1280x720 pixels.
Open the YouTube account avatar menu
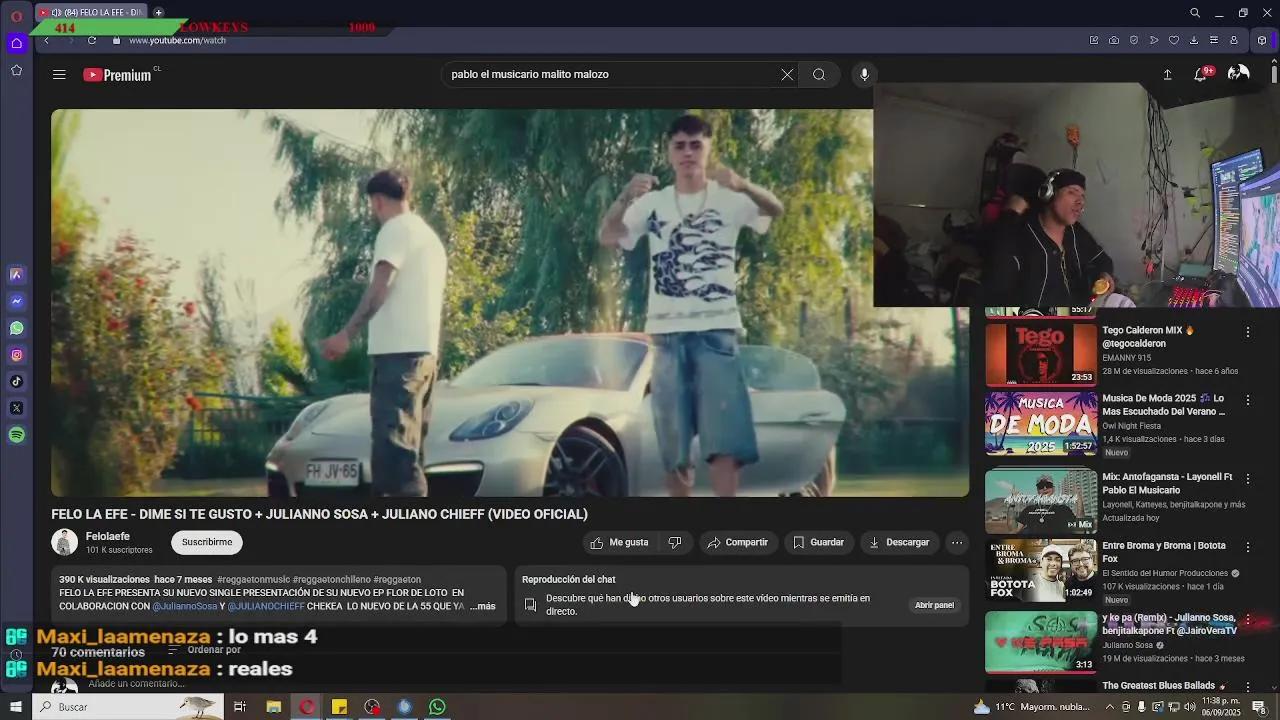click(x=1238, y=74)
